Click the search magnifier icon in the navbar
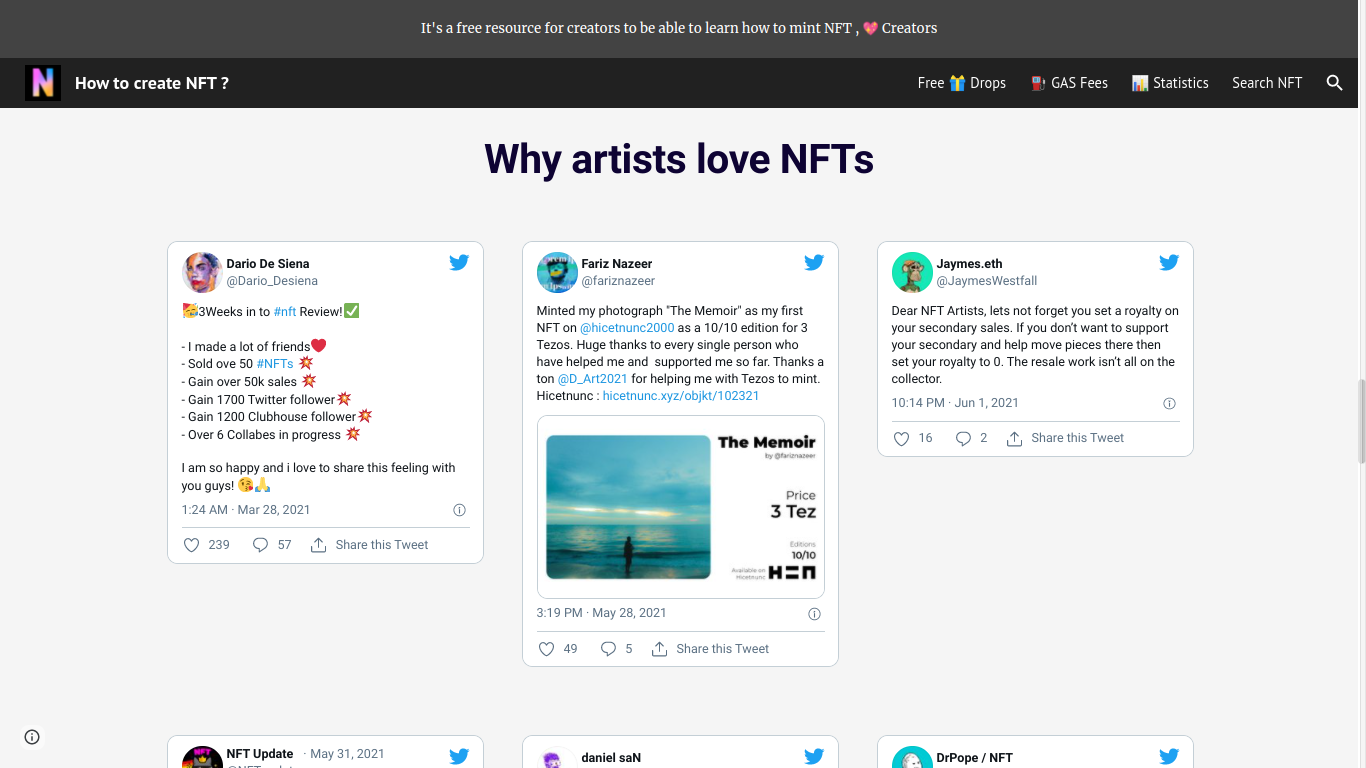The image size is (1366, 768). coord(1335,83)
